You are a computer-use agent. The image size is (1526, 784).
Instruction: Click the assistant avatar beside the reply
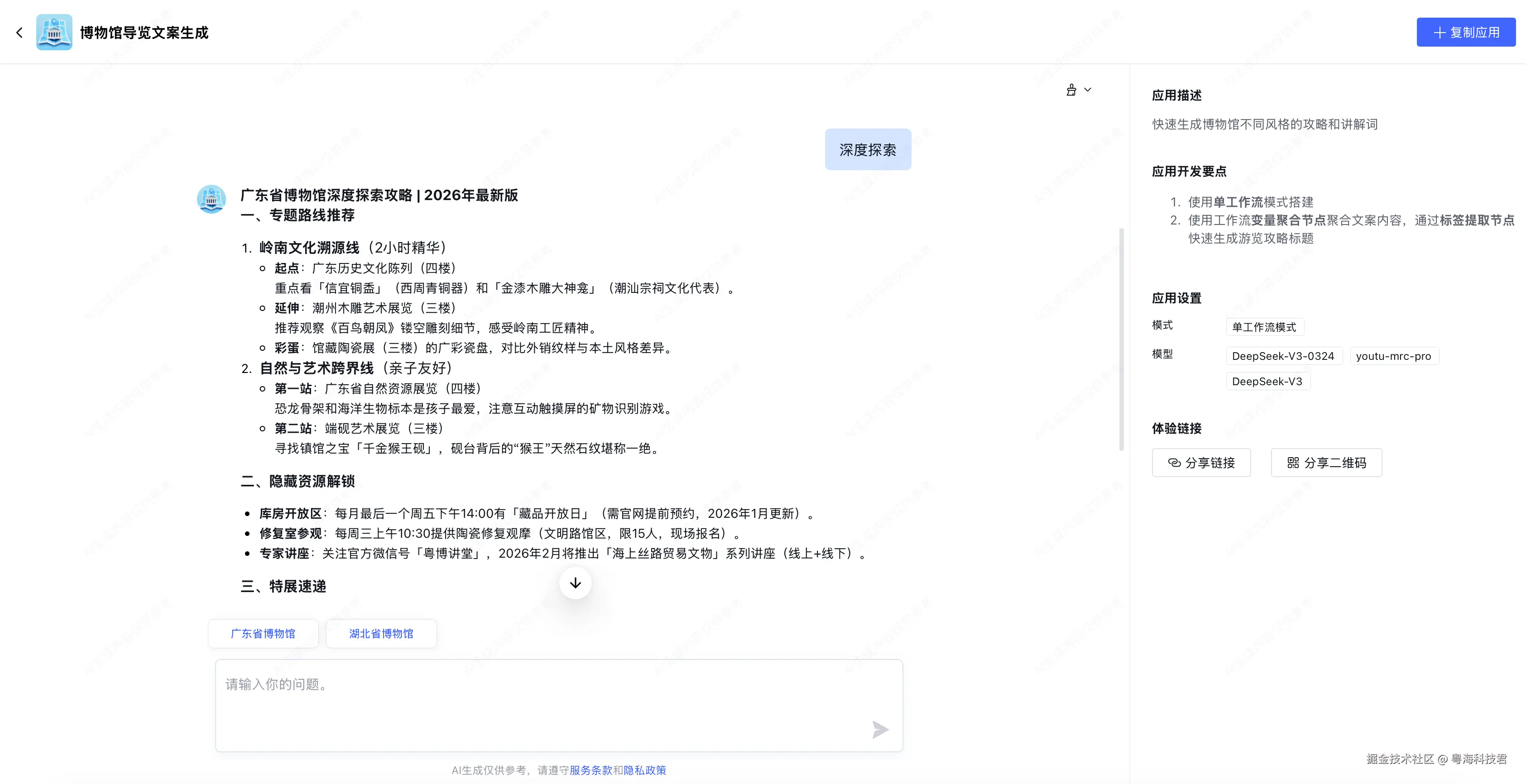(x=211, y=200)
